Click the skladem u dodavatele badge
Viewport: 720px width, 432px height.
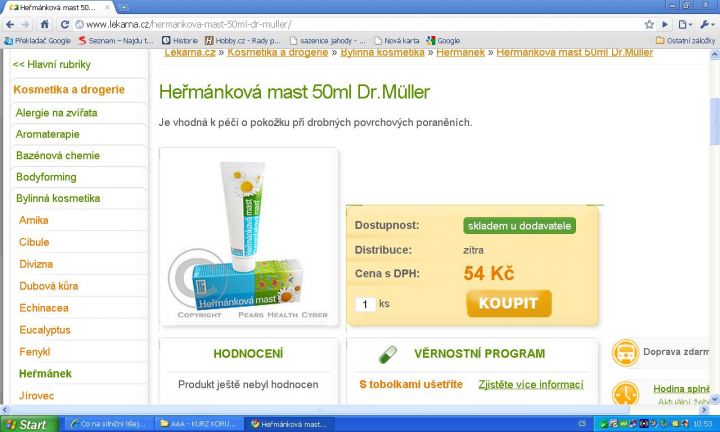pos(519,226)
